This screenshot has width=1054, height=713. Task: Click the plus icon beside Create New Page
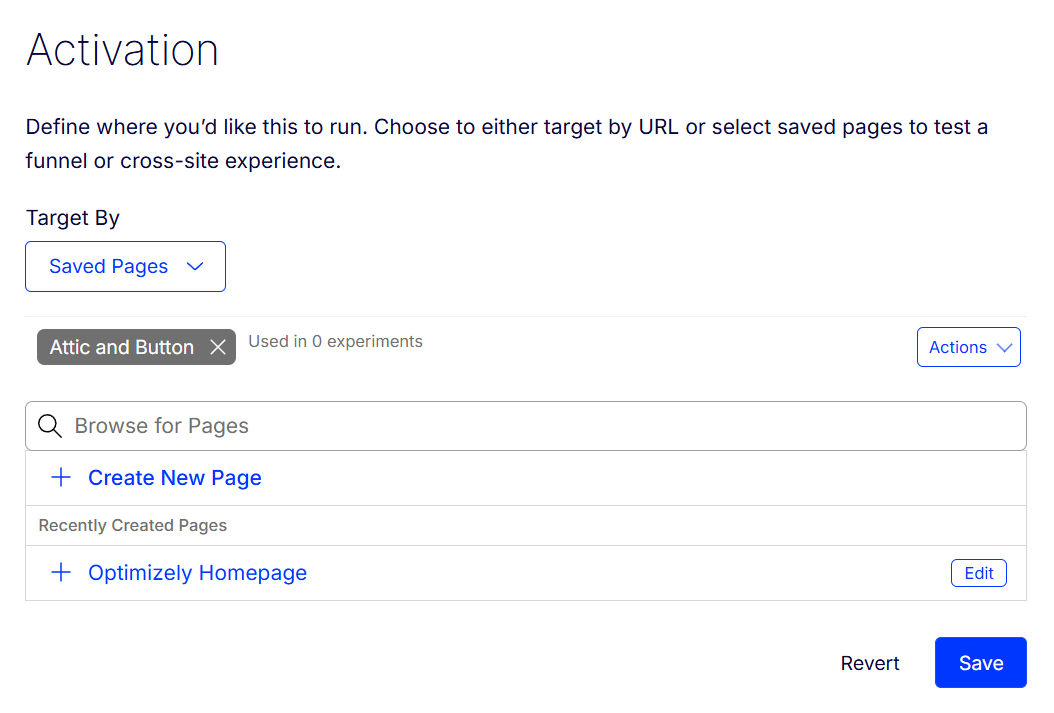pos(61,478)
